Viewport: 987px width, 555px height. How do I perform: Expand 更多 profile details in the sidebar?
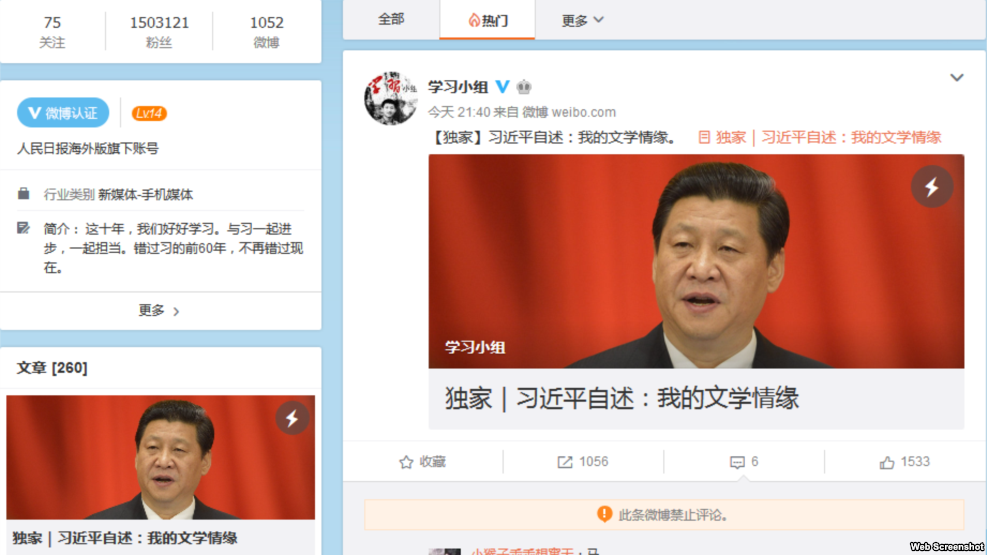[159, 310]
